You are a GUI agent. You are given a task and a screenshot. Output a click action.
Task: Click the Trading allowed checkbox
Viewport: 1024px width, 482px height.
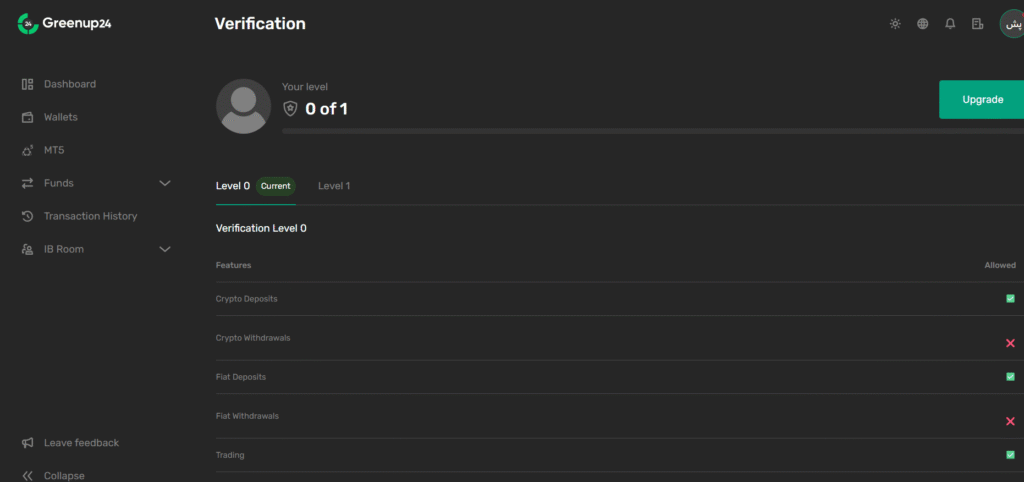1010,455
